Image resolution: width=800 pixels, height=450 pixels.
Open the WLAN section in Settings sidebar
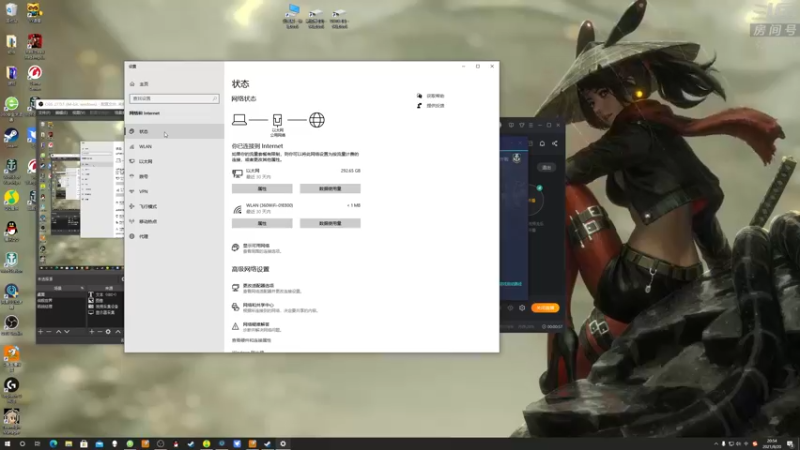click(174, 146)
